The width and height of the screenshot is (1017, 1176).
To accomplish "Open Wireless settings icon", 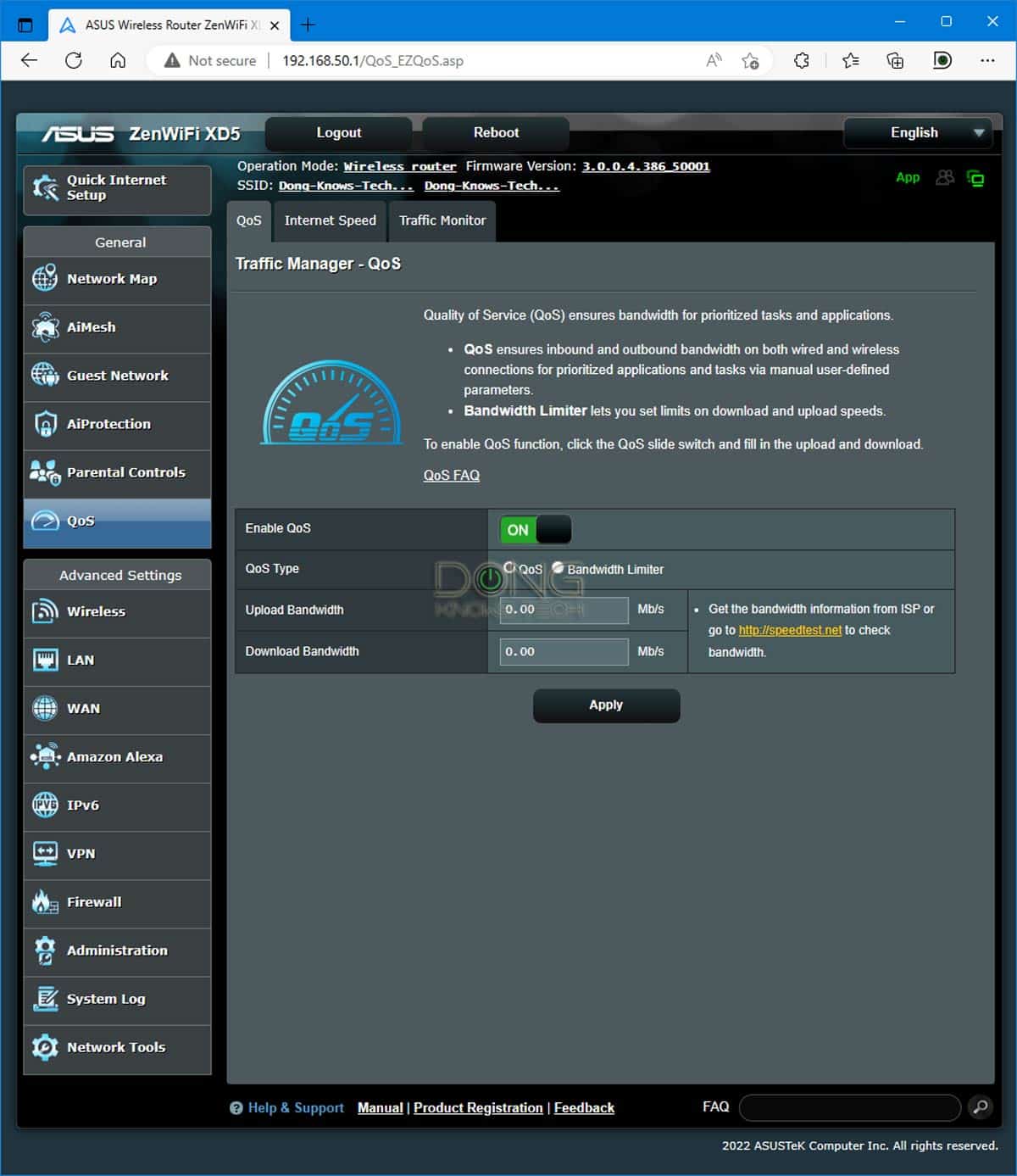I will tap(45, 611).
